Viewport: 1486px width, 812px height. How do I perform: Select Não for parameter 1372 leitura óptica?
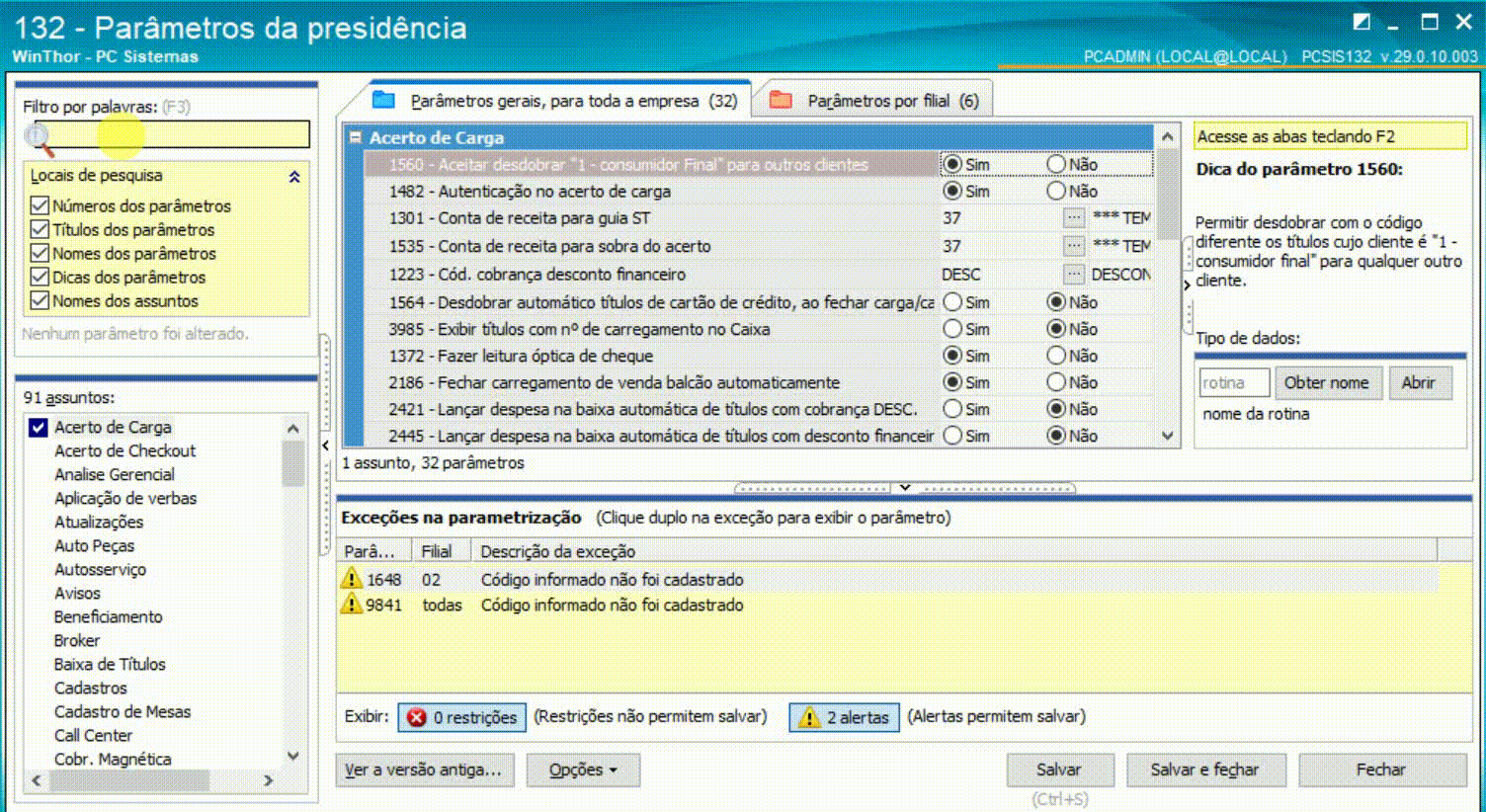pos(1056,355)
